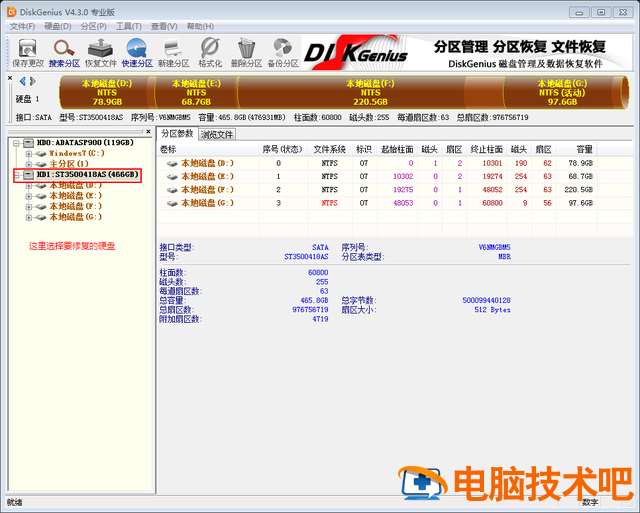Select 本地磁盘(D:) row in partition table
This screenshot has height=513, width=640.
point(378,163)
